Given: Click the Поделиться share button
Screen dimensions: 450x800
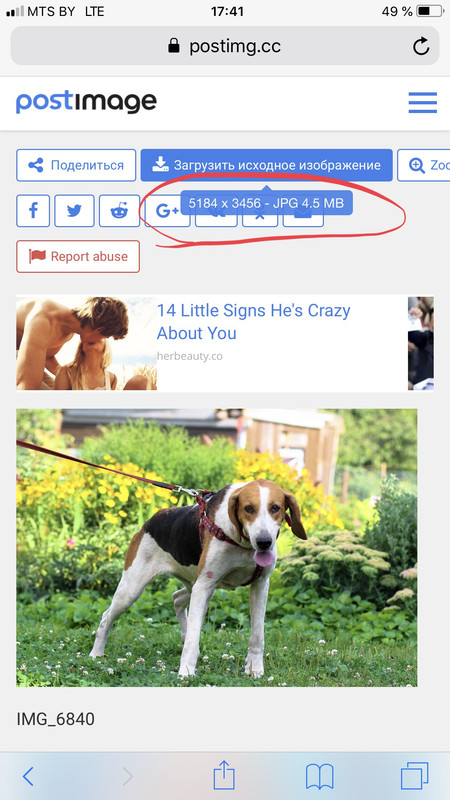Looking at the screenshot, I should [76, 165].
